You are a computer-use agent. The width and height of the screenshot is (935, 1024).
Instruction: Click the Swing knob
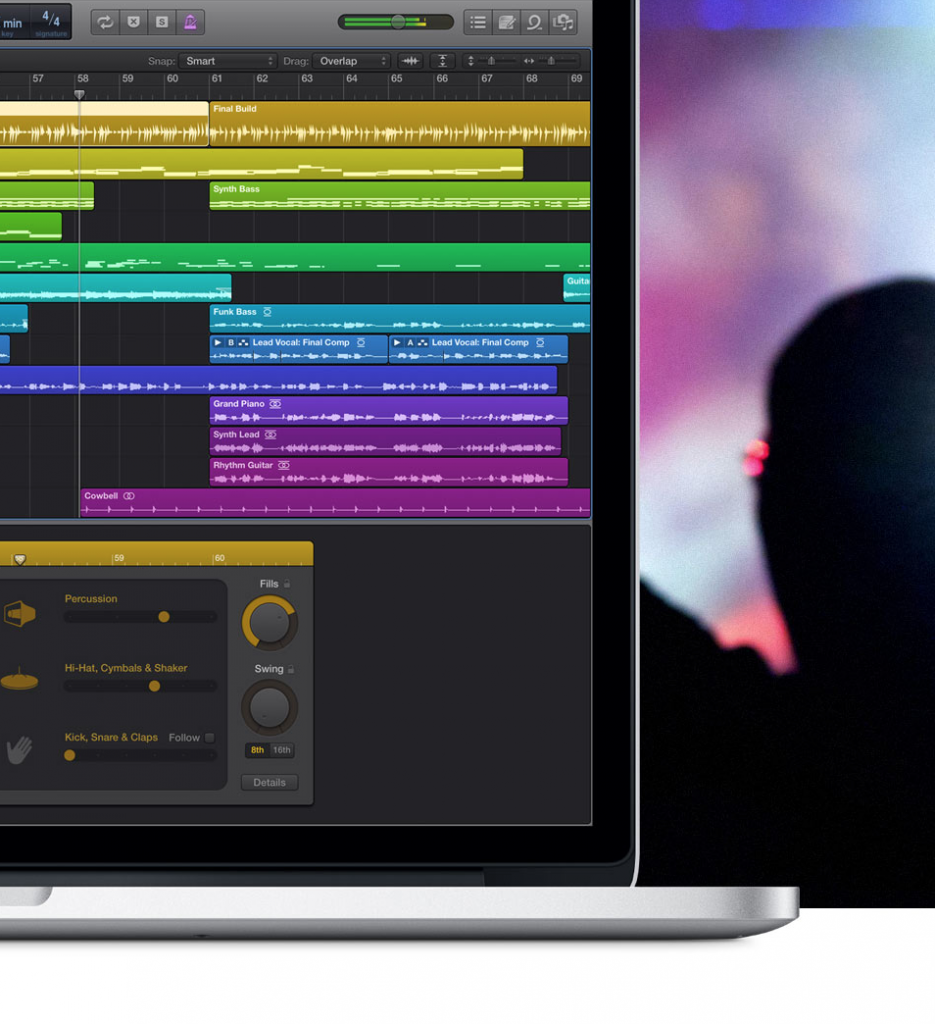(270, 707)
